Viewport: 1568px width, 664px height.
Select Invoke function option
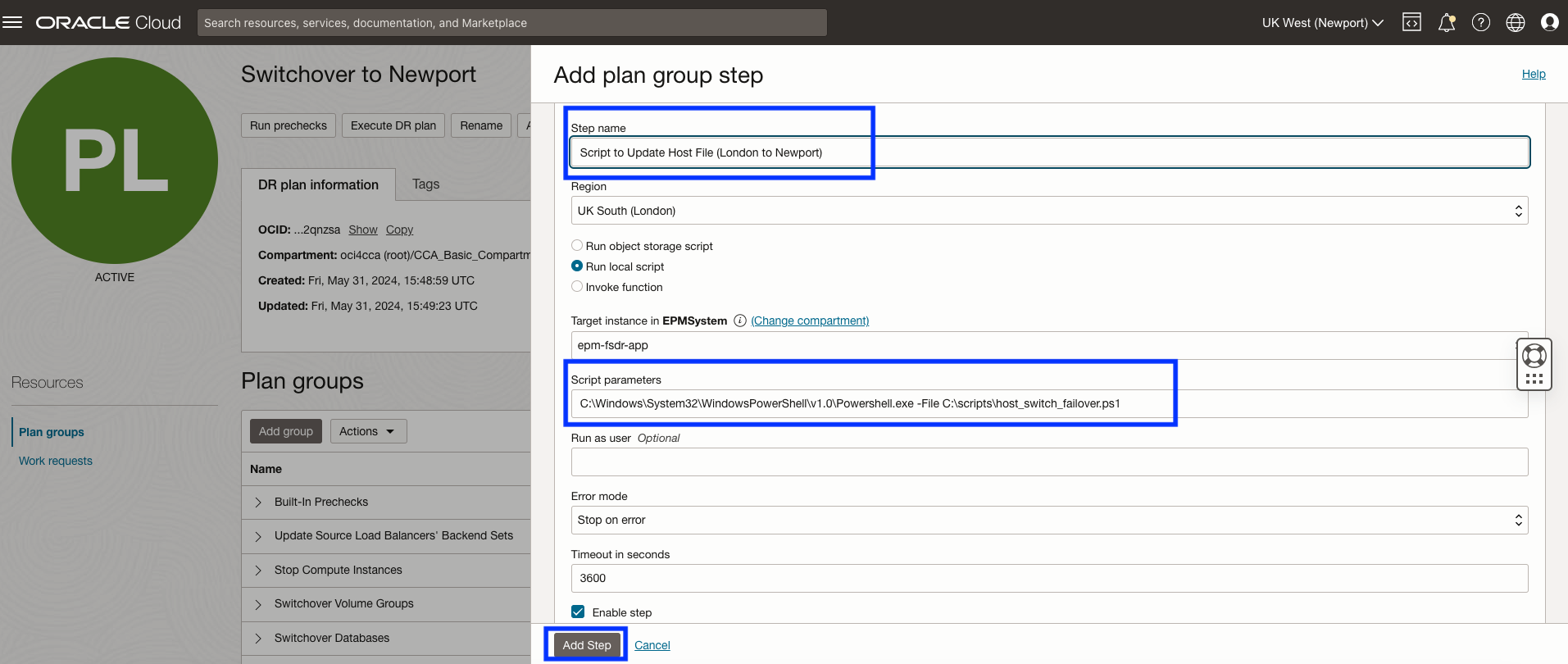click(x=577, y=286)
